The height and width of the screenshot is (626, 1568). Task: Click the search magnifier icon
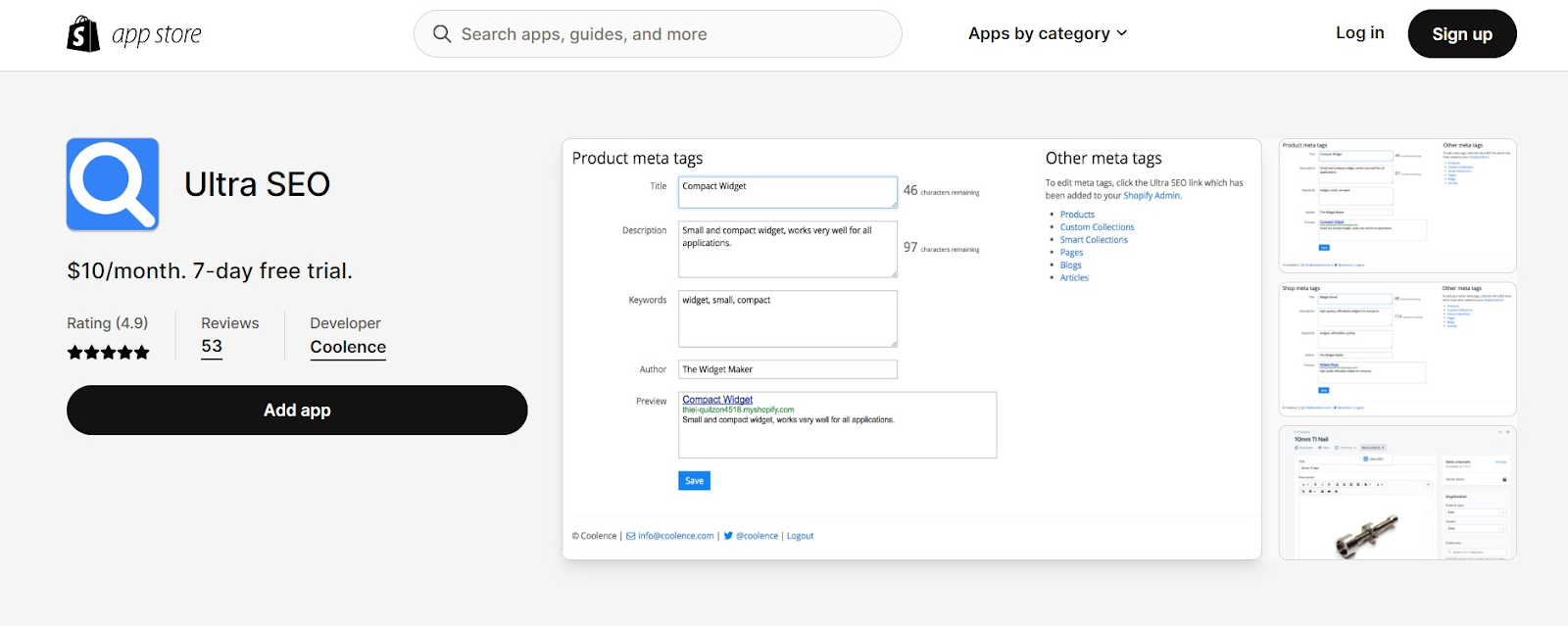[442, 34]
